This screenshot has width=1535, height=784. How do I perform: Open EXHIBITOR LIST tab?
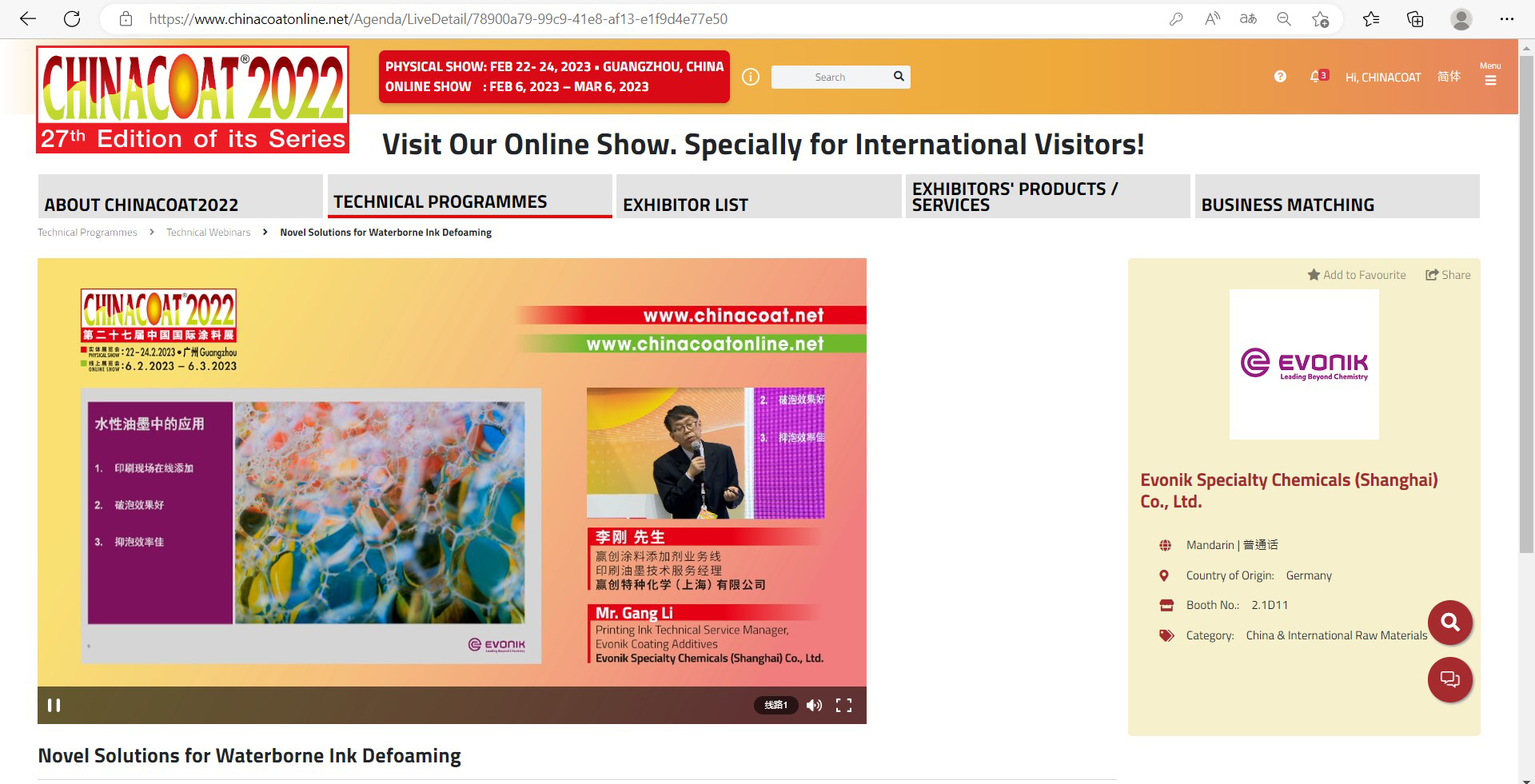758,196
